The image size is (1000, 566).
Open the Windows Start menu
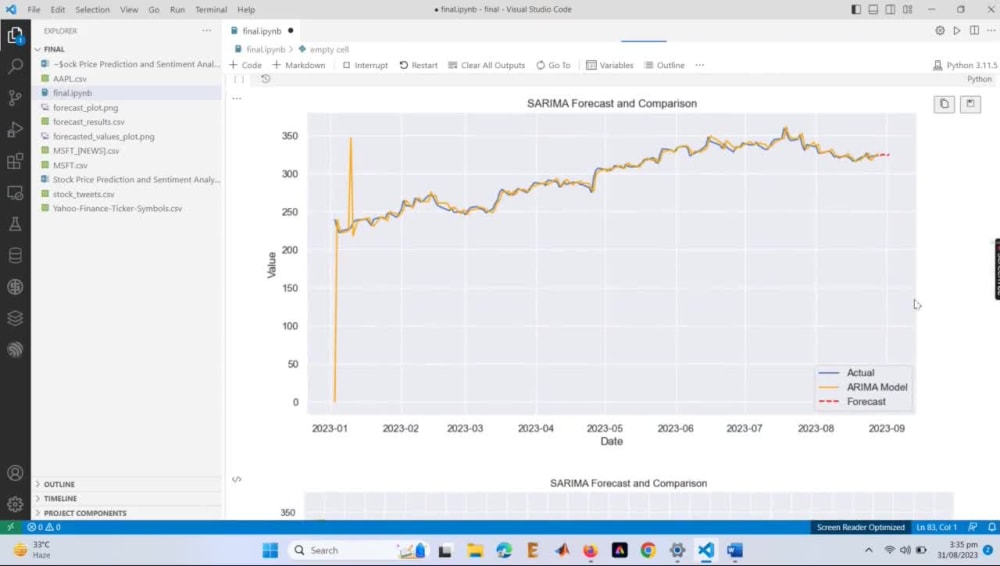(270, 550)
